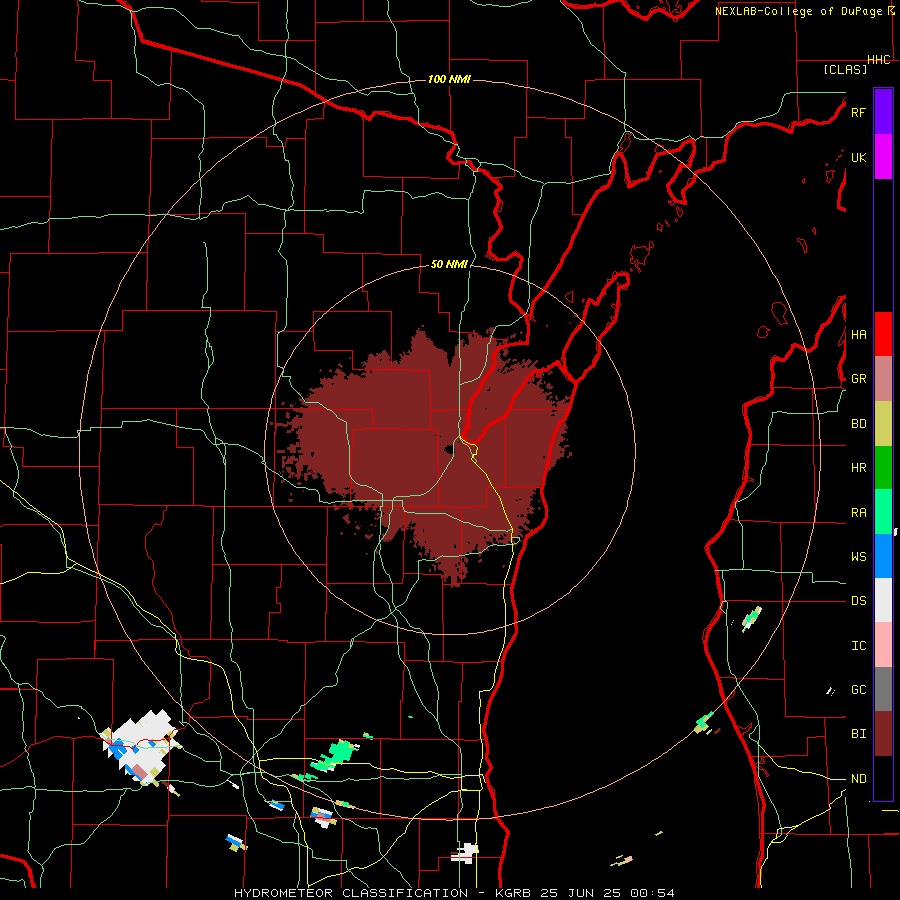Viewport: 900px width, 900px height.
Task: Click the 25 JUN 25 date text
Action: pyautogui.click(x=583, y=893)
